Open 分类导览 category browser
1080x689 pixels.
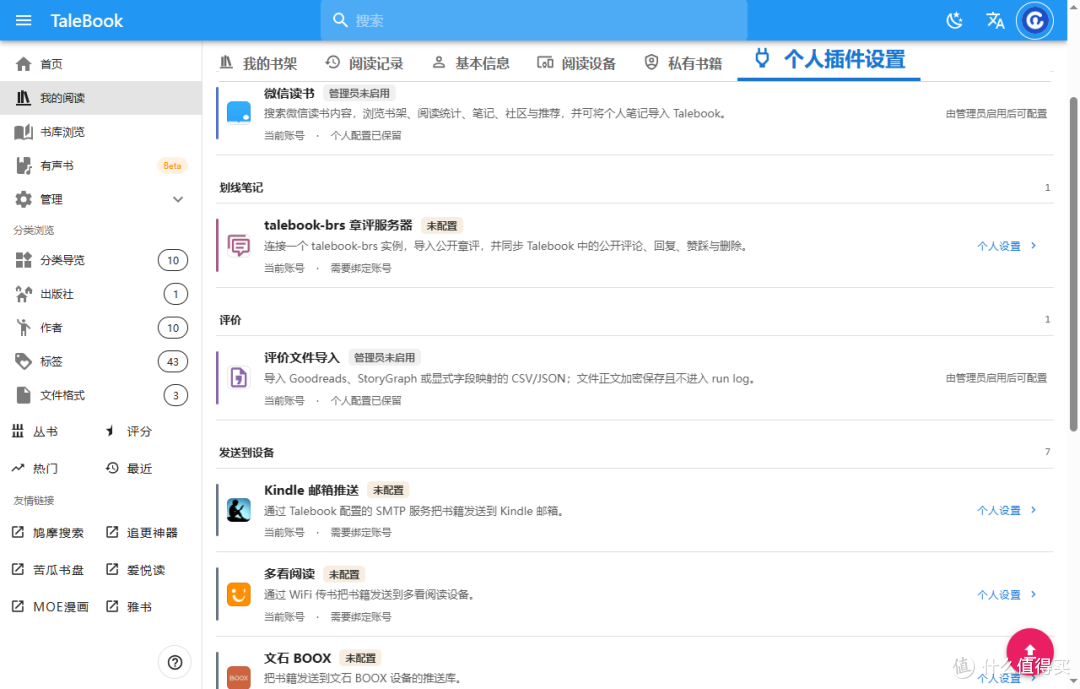tap(101, 260)
